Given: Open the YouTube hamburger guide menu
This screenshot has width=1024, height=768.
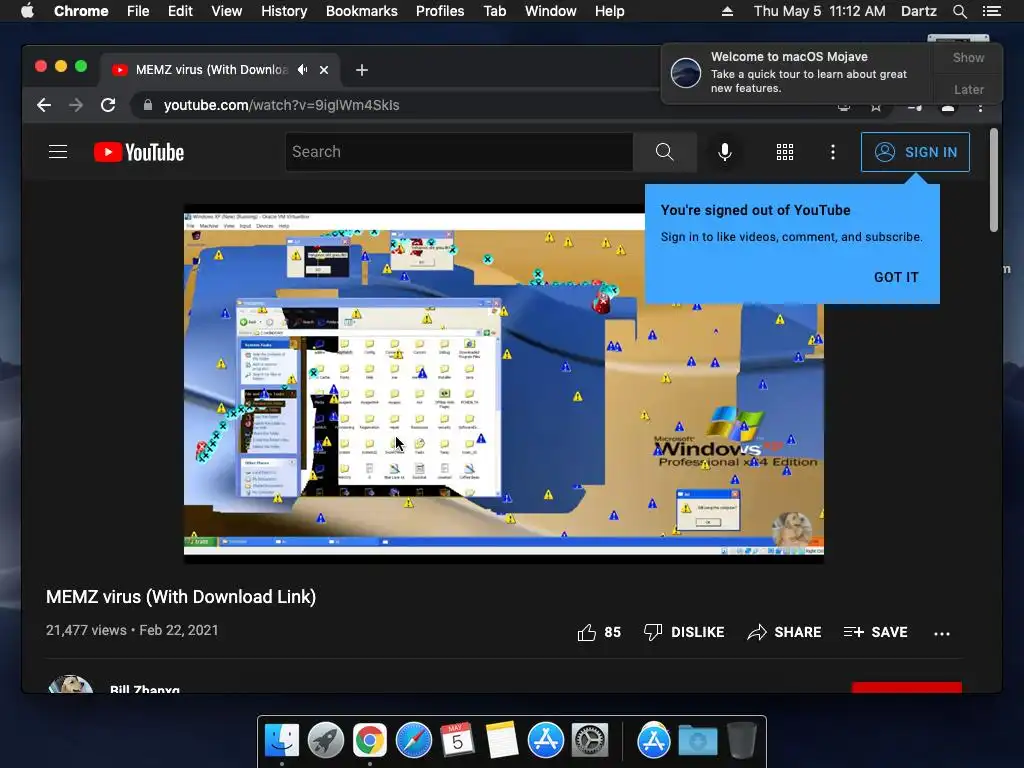Looking at the screenshot, I should [x=58, y=152].
